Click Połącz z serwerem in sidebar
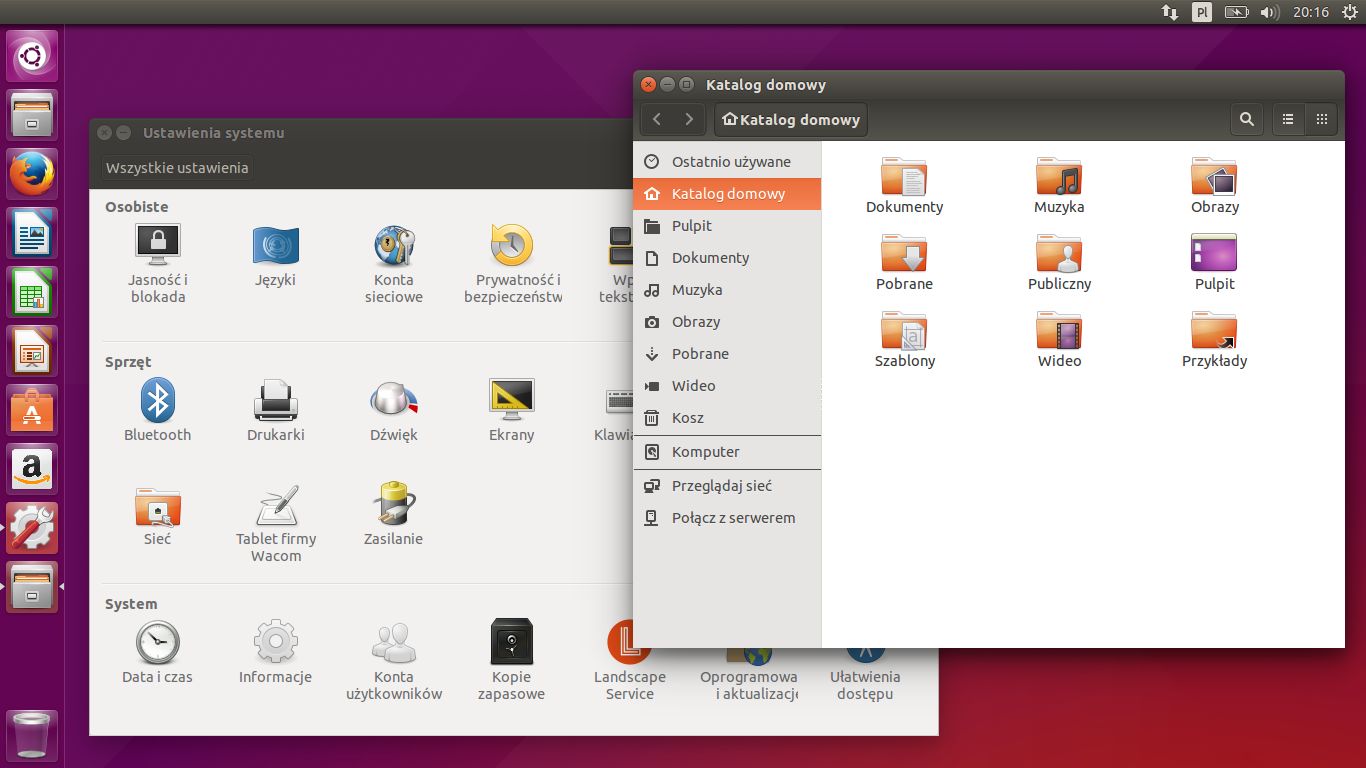Image resolution: width=1366 pixels, height=768 pixels. point(727,517)
